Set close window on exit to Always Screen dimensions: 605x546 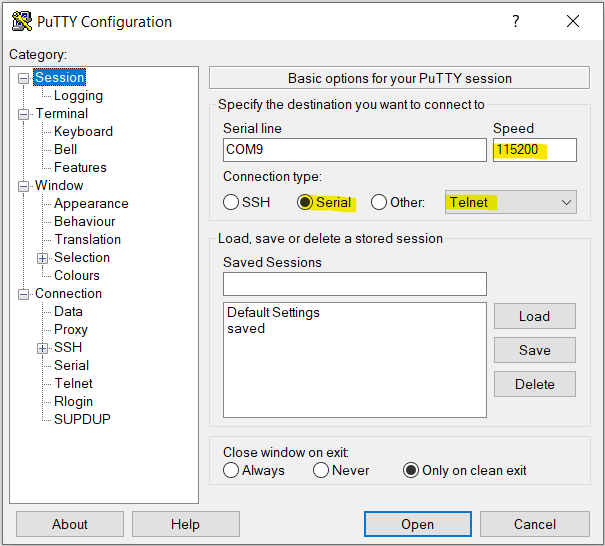[x=232, y=470]
